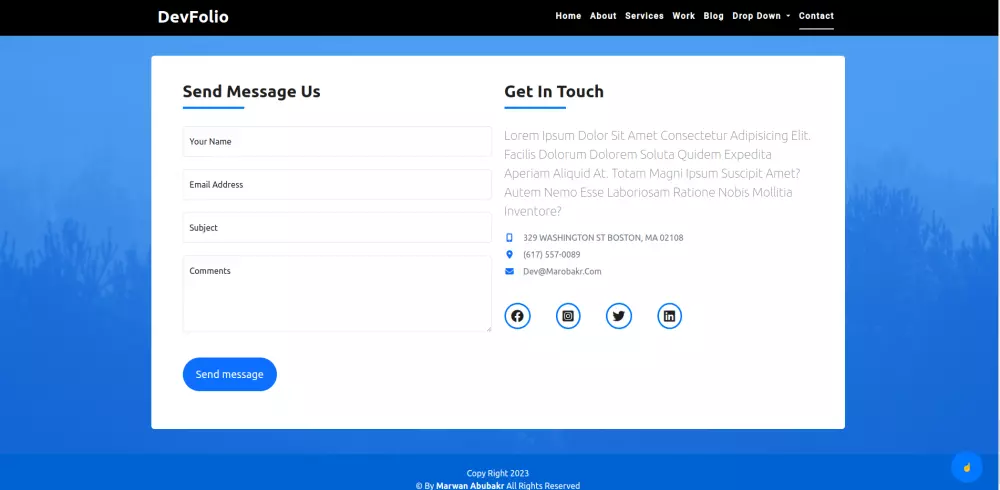
Task: Expand the Drop Down menu
Action: 761,16
